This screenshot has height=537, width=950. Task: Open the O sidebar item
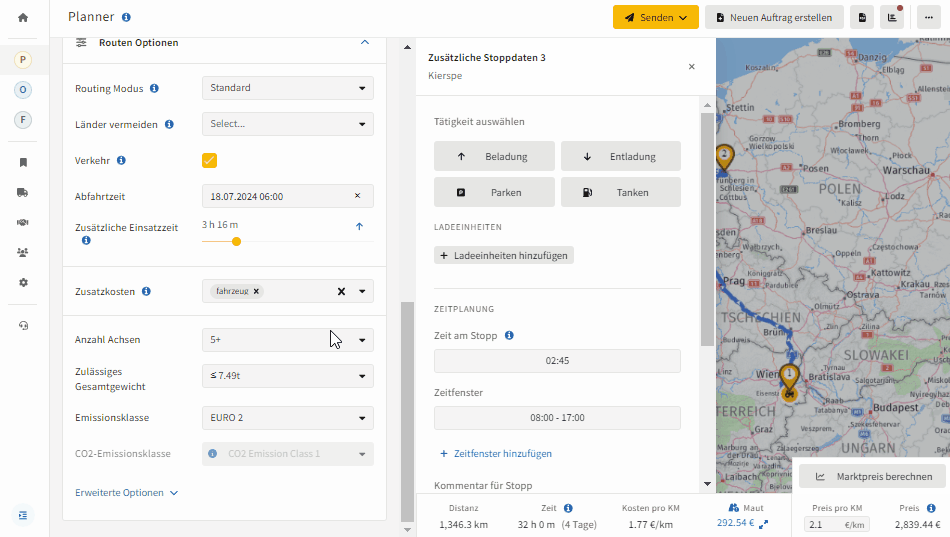pyautogui.click(x=23, y=90)
